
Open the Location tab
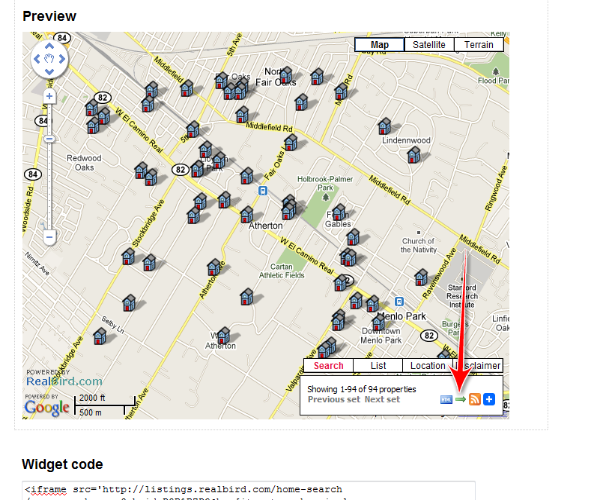click(427, 366)
